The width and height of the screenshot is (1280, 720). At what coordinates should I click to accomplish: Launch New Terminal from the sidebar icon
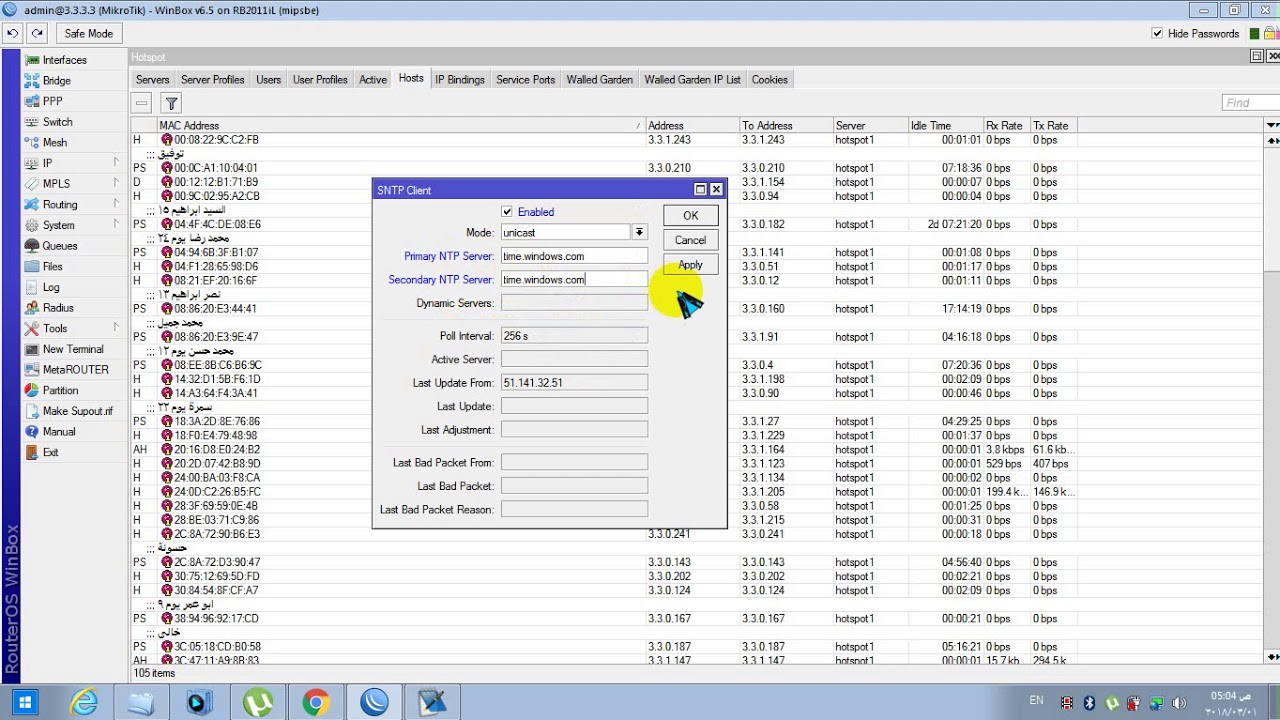coord(33,349)
